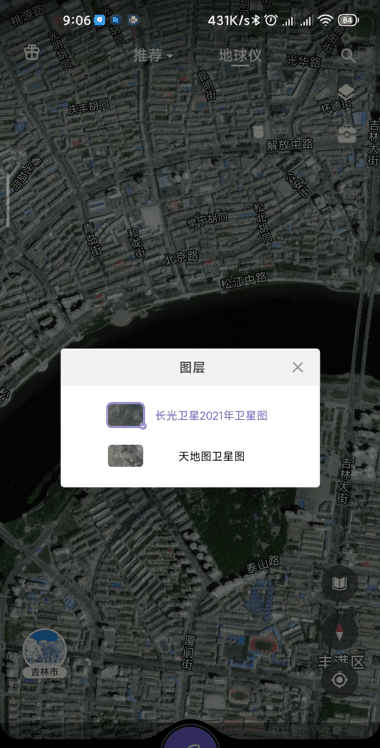The height and width of the screenshot is (748, 380).
Task: Switch to the 地球仪 tab
Action: pyautogui.click(x=240, y=55)
